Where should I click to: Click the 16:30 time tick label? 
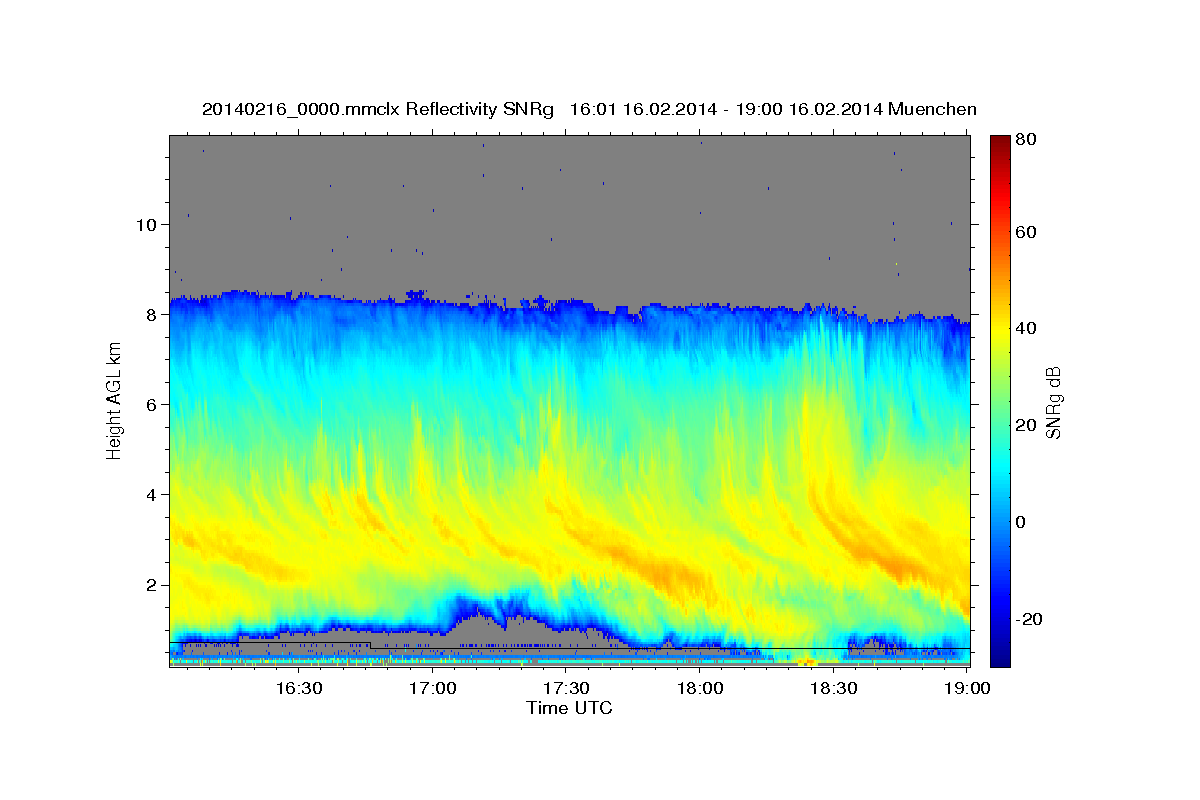pyautogui.click(x=300, y=688)
